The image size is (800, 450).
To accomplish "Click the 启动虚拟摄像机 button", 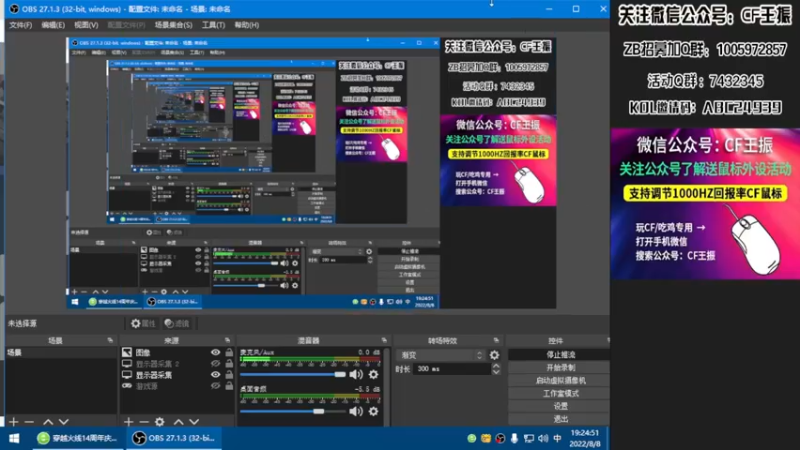I will pyautogui.click(x=559, y=380).
